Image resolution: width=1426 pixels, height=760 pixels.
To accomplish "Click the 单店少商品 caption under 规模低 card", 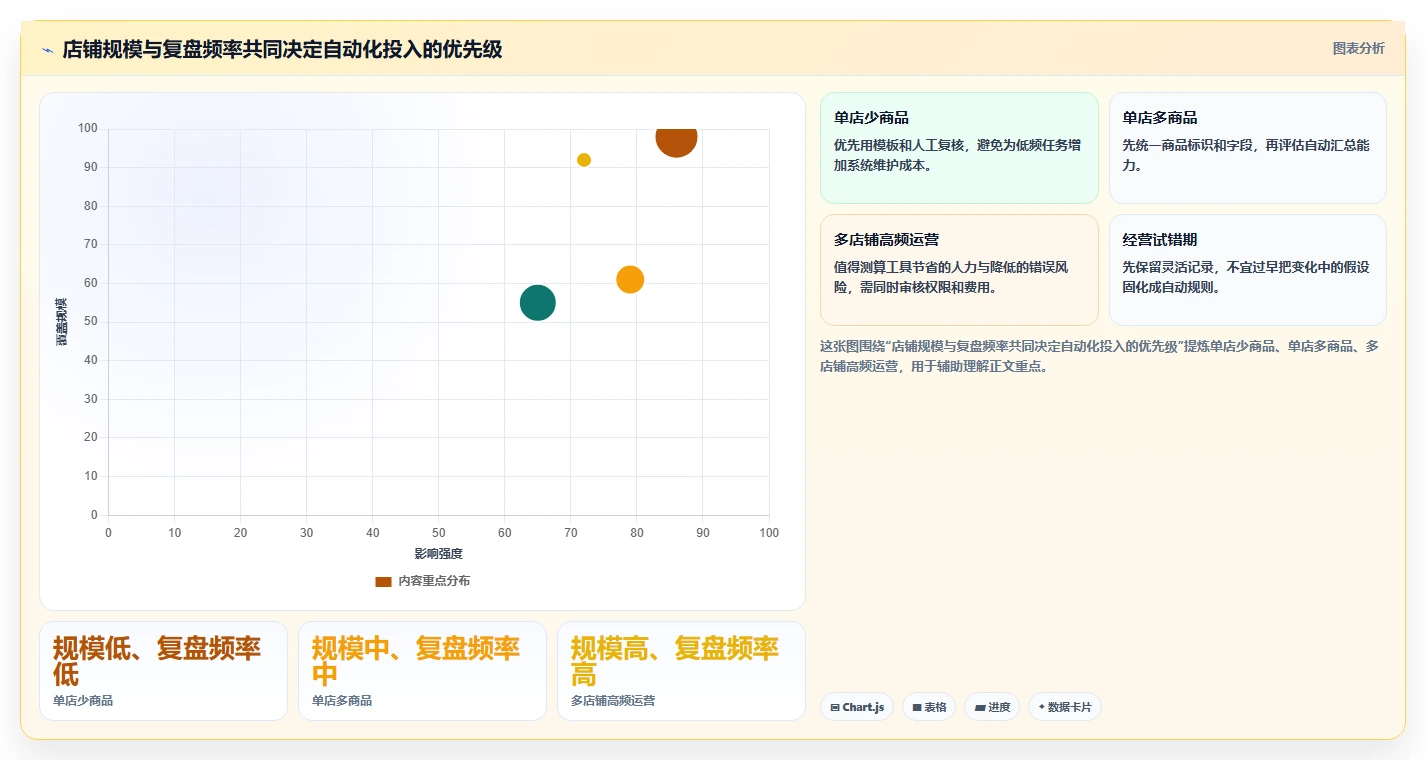I will coord(83,701).
